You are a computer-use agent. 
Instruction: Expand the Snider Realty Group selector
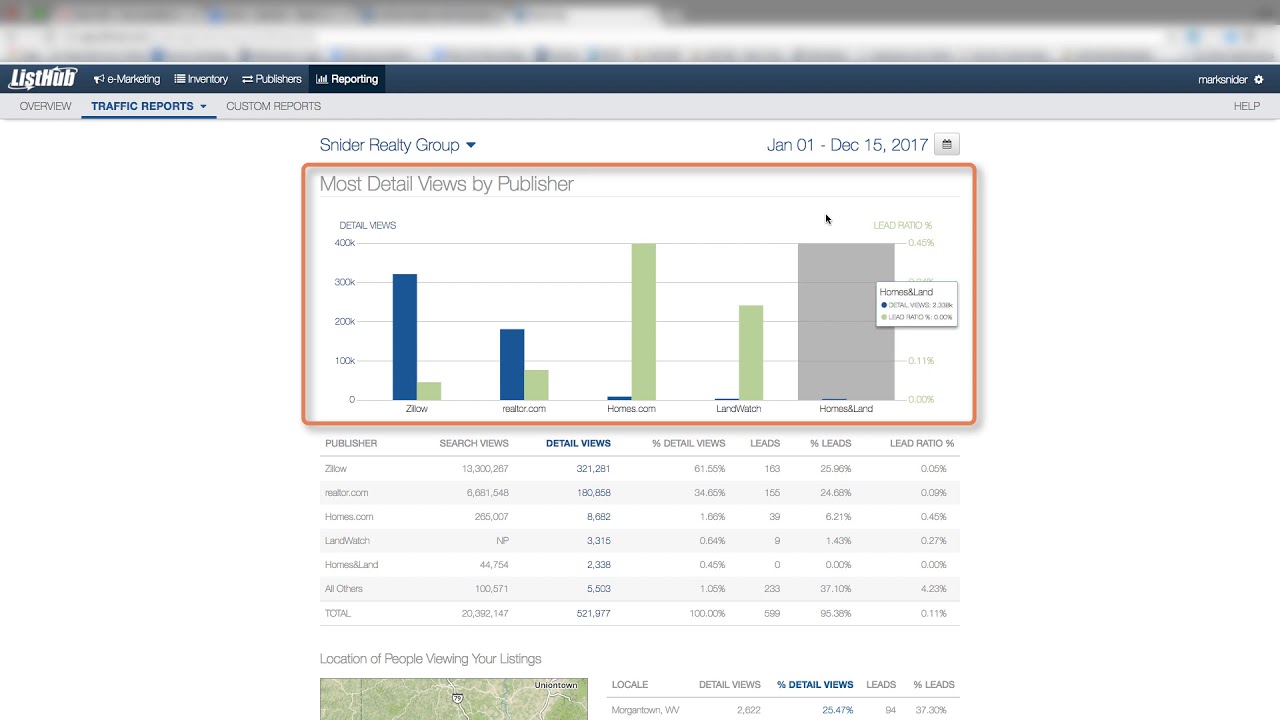398,145
